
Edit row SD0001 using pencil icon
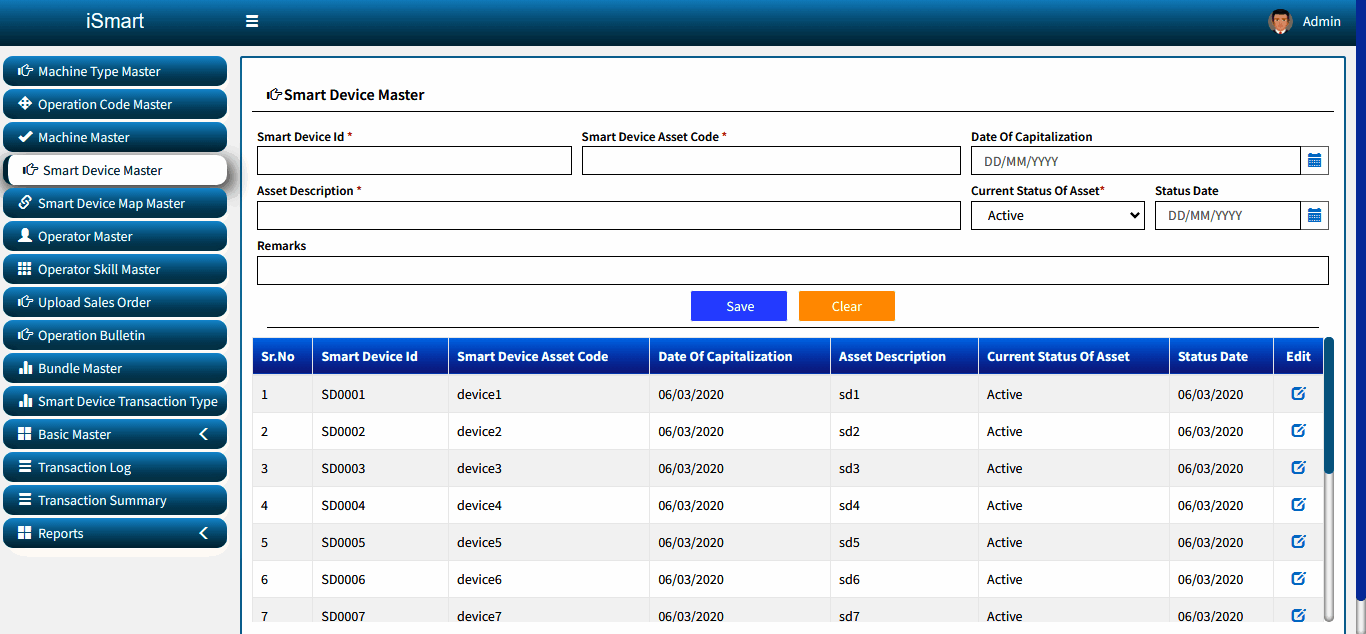coord(1299,393)
